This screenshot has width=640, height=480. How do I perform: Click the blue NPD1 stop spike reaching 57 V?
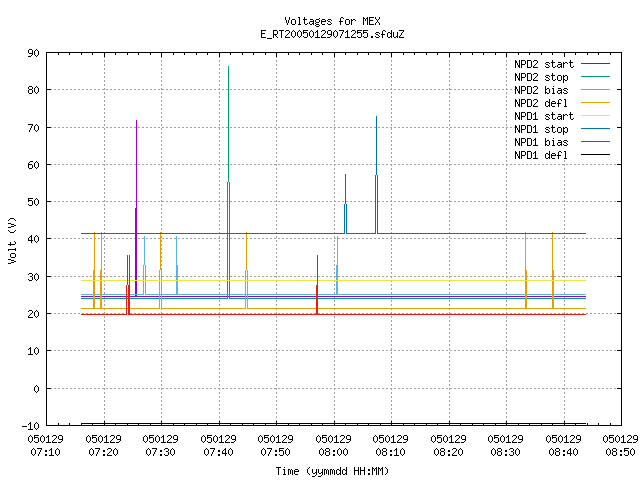345,204
